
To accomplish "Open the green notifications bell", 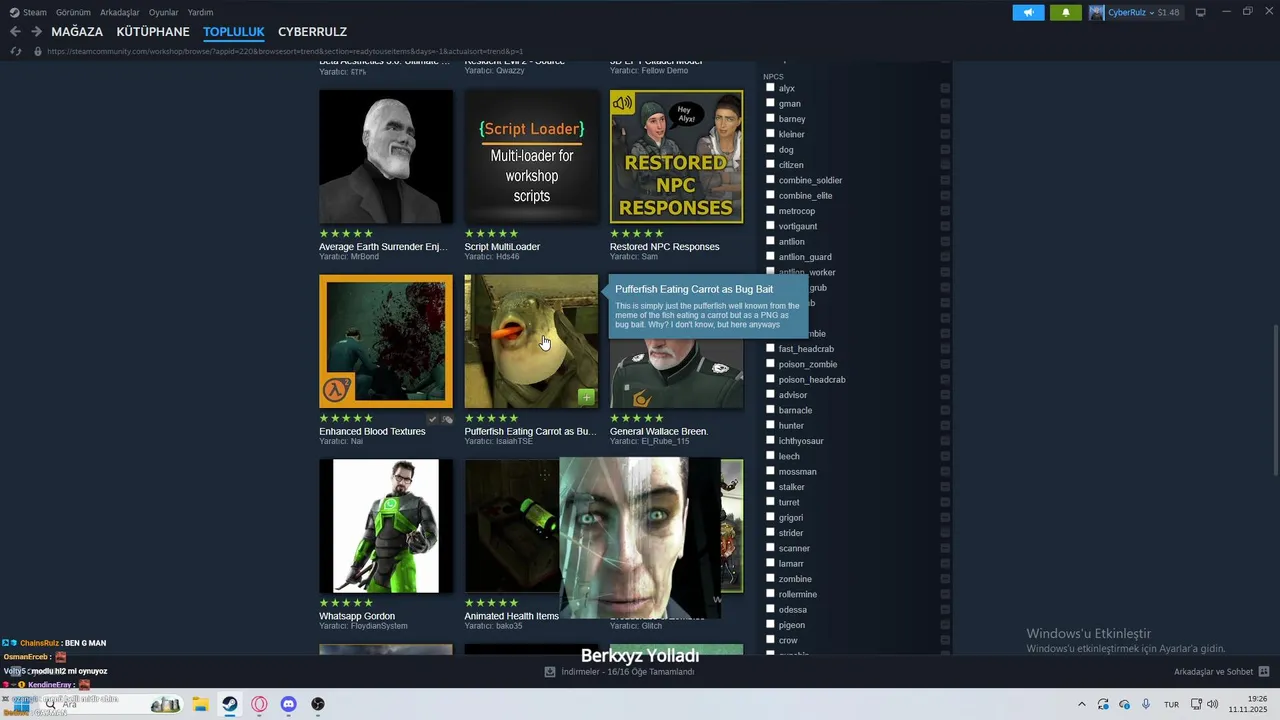I will point(1066,12).
